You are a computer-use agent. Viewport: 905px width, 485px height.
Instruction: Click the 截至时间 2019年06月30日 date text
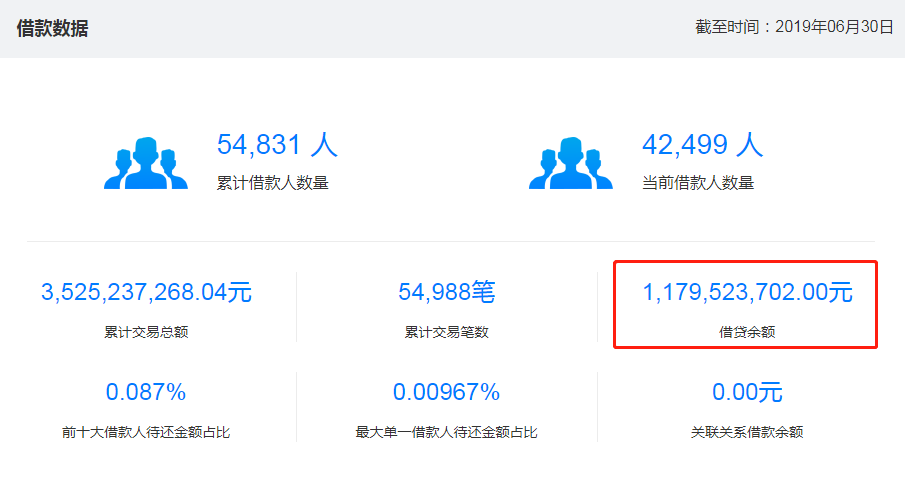794,28
